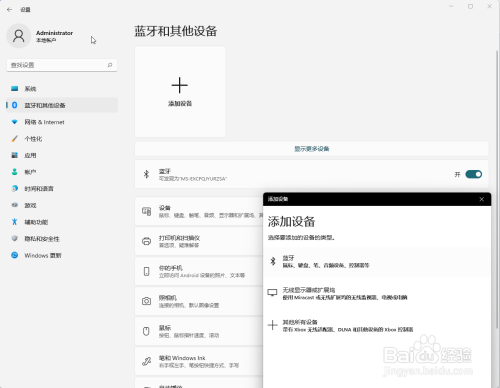The width and height of the screenshot is (500, 388).
Task: Open the Administrator account avatar
Action: 19,36
